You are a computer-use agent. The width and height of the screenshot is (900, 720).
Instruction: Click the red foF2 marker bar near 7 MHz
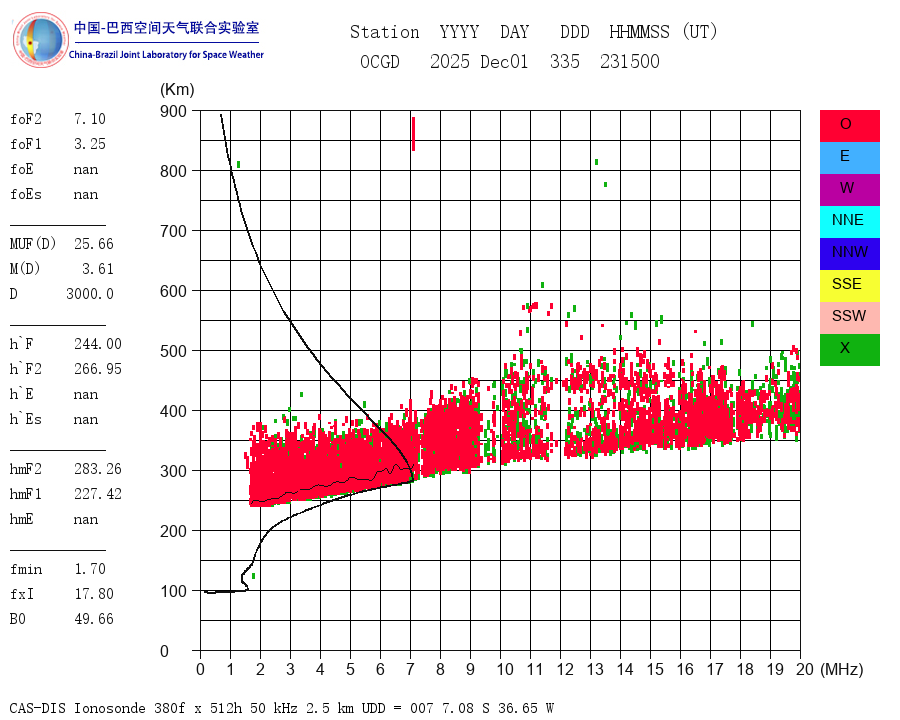[x=413, y=134]
